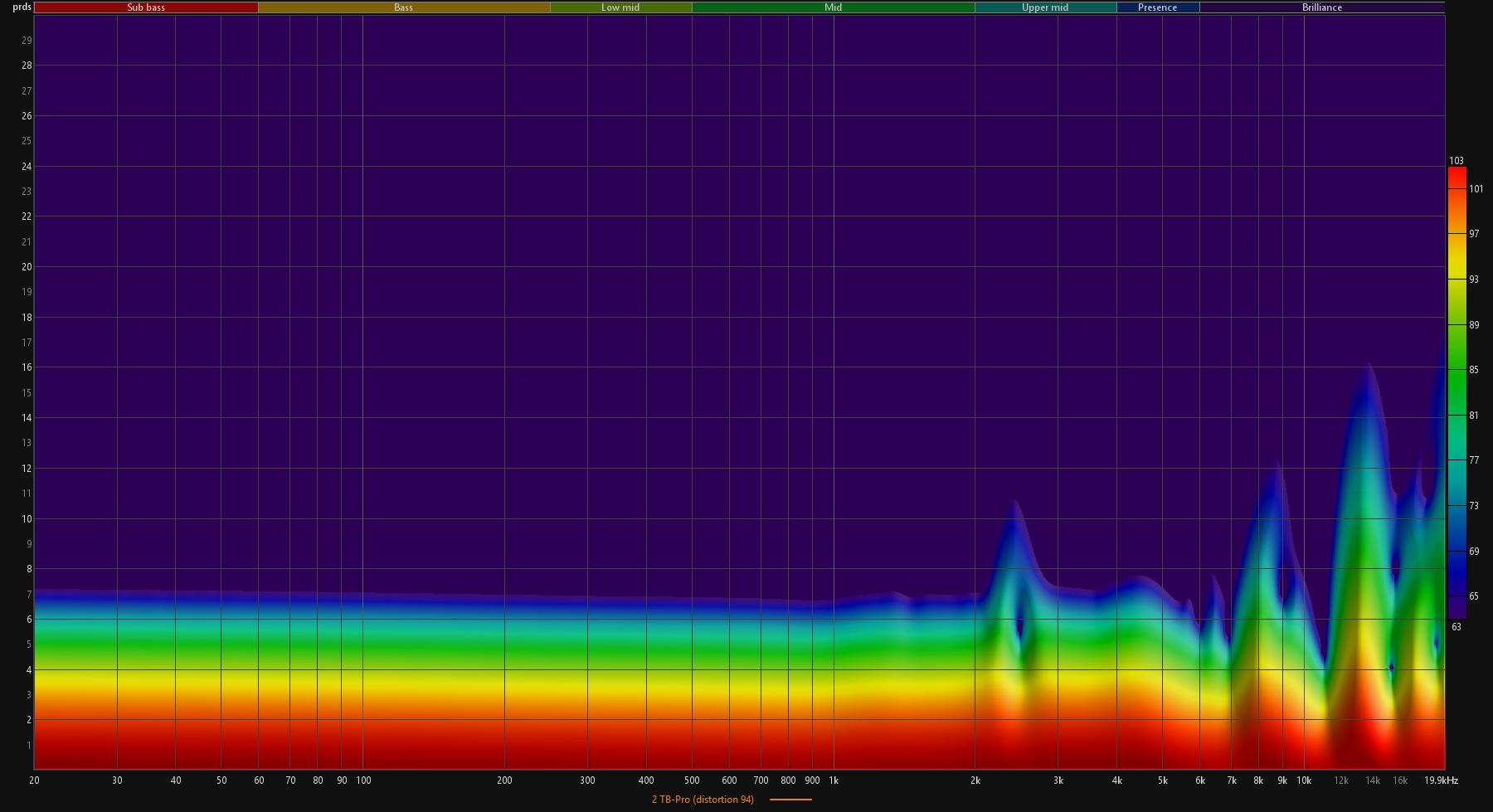Click the 19.9kHz axis end label
Image resolution: width=1493 pixels, height=812 pixels.
(x=1441, y=780)
